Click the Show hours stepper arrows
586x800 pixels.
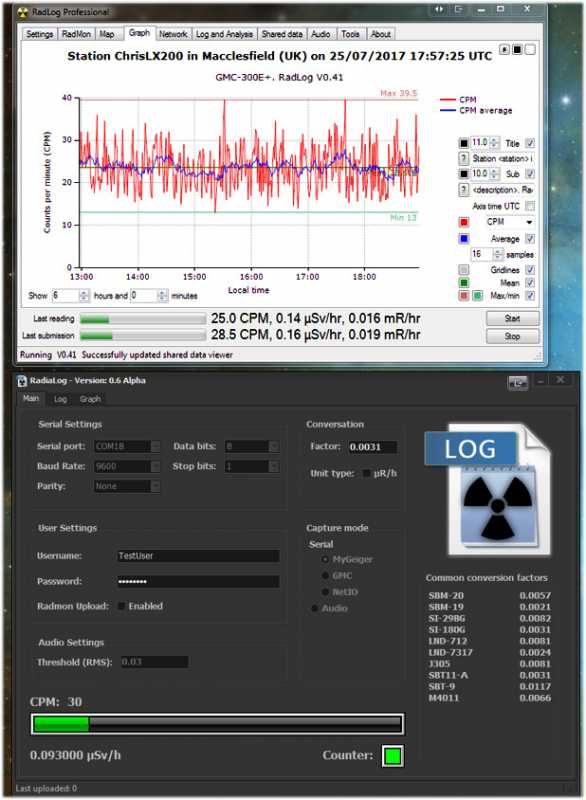(x=84, y=295)
